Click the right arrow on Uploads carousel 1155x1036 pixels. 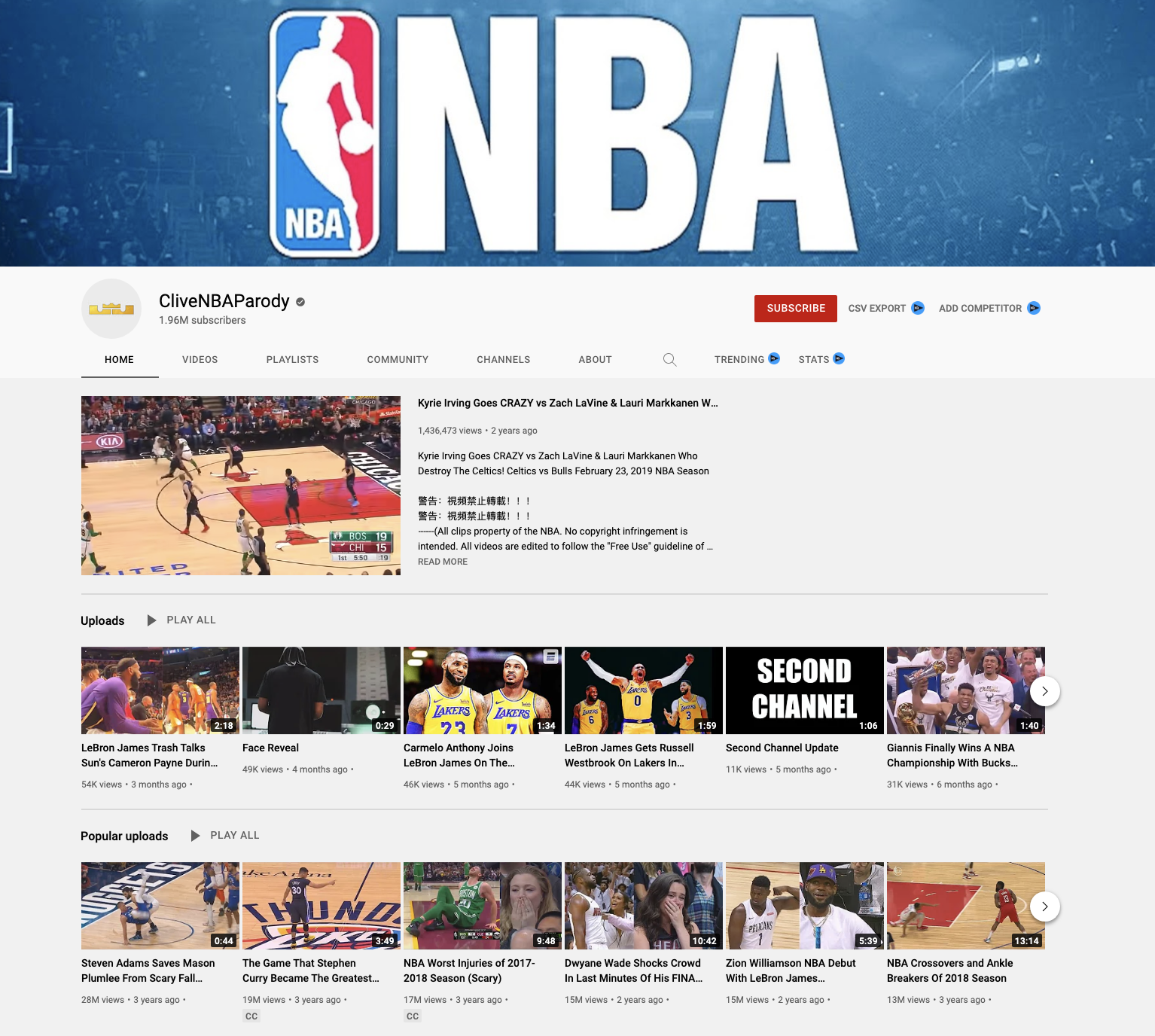[1045, 690]
